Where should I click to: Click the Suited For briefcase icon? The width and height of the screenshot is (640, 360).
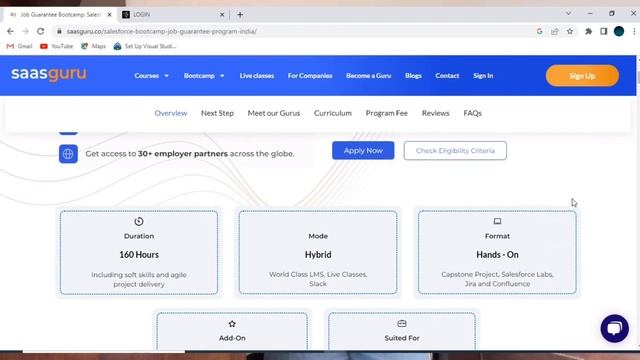click(x=402, y=324)
